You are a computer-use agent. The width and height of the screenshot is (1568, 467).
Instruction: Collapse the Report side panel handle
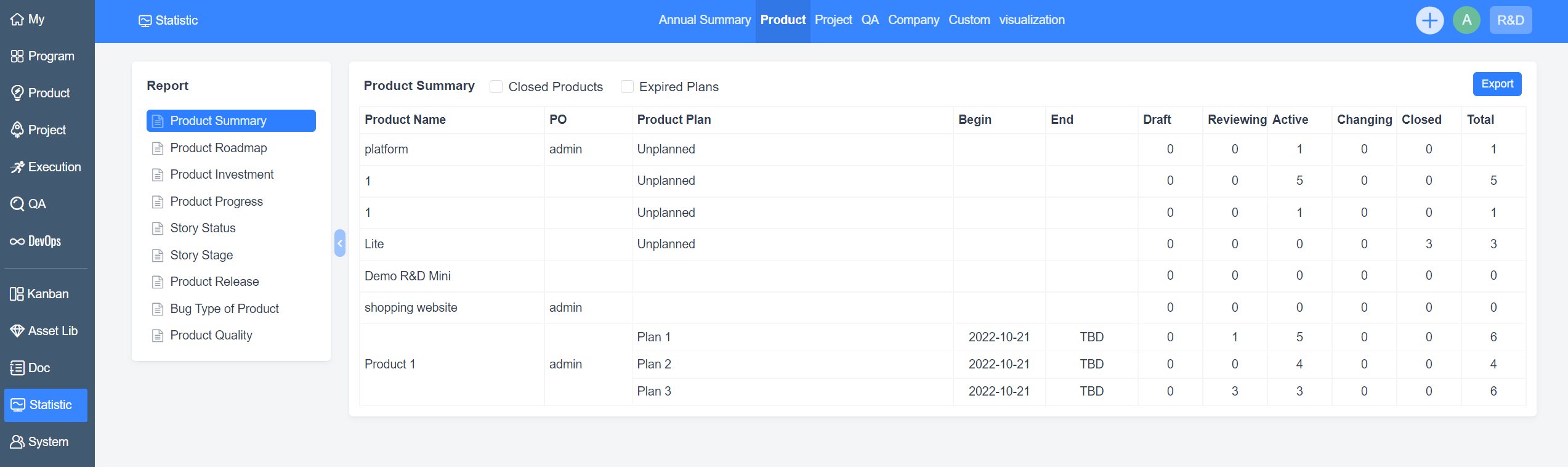point(339,243)
